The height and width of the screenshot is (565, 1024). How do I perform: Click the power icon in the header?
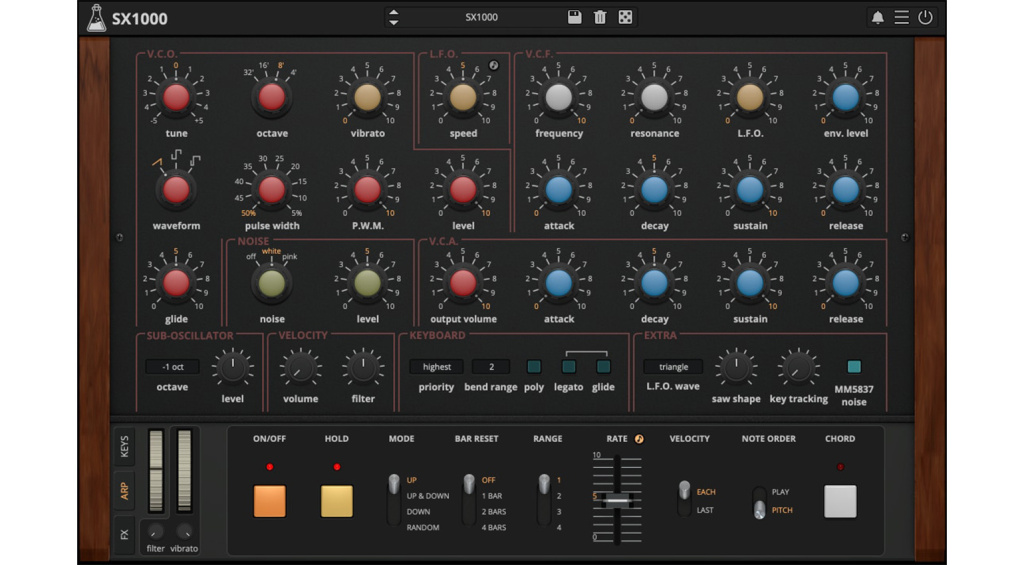point(925,18)
